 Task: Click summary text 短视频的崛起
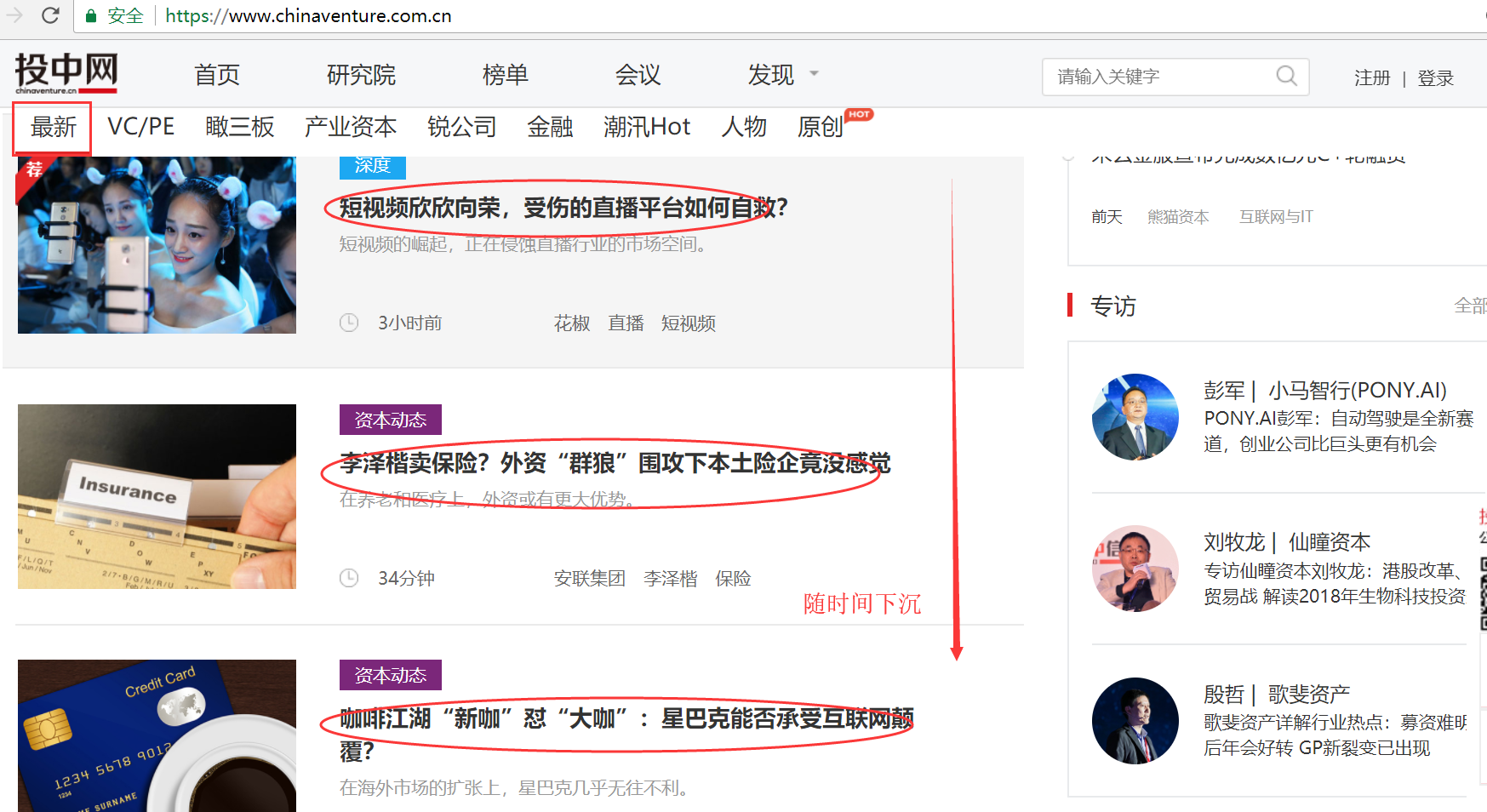pyautogui.click(x=523, y=244)
